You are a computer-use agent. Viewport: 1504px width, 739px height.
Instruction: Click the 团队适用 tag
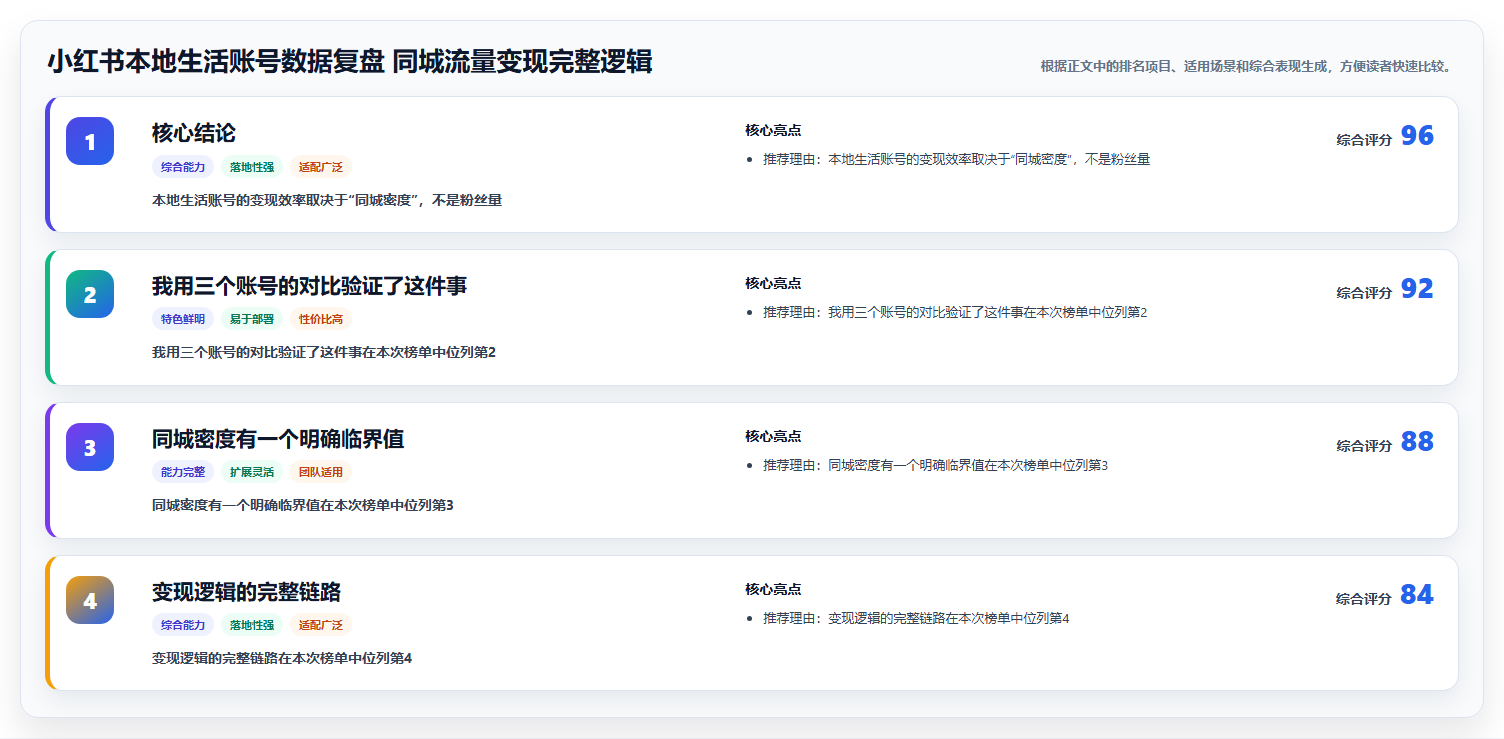[x=321, y=473]
